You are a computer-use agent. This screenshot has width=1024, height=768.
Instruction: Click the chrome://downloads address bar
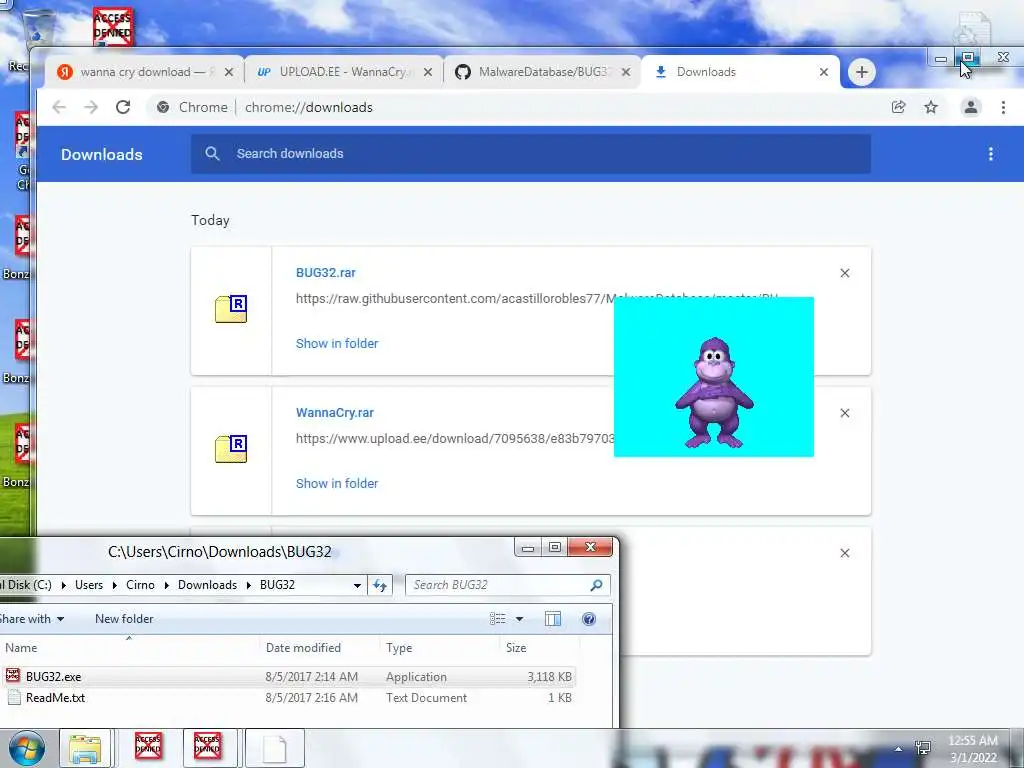516,107
